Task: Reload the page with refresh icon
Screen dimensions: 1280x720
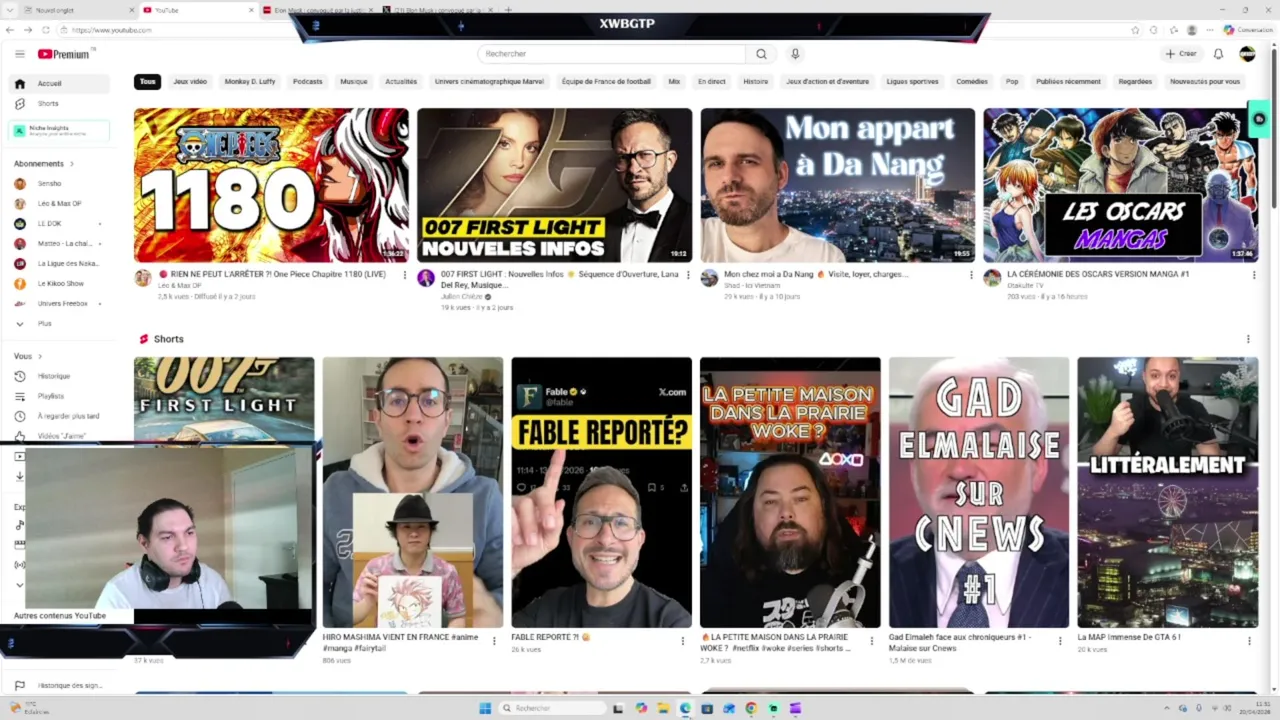Action: [46, 30]
